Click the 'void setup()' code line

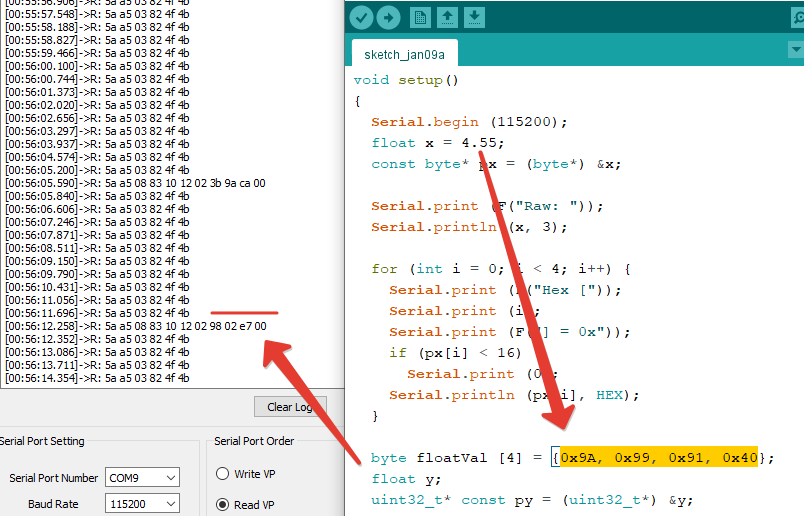click(406, 80)
